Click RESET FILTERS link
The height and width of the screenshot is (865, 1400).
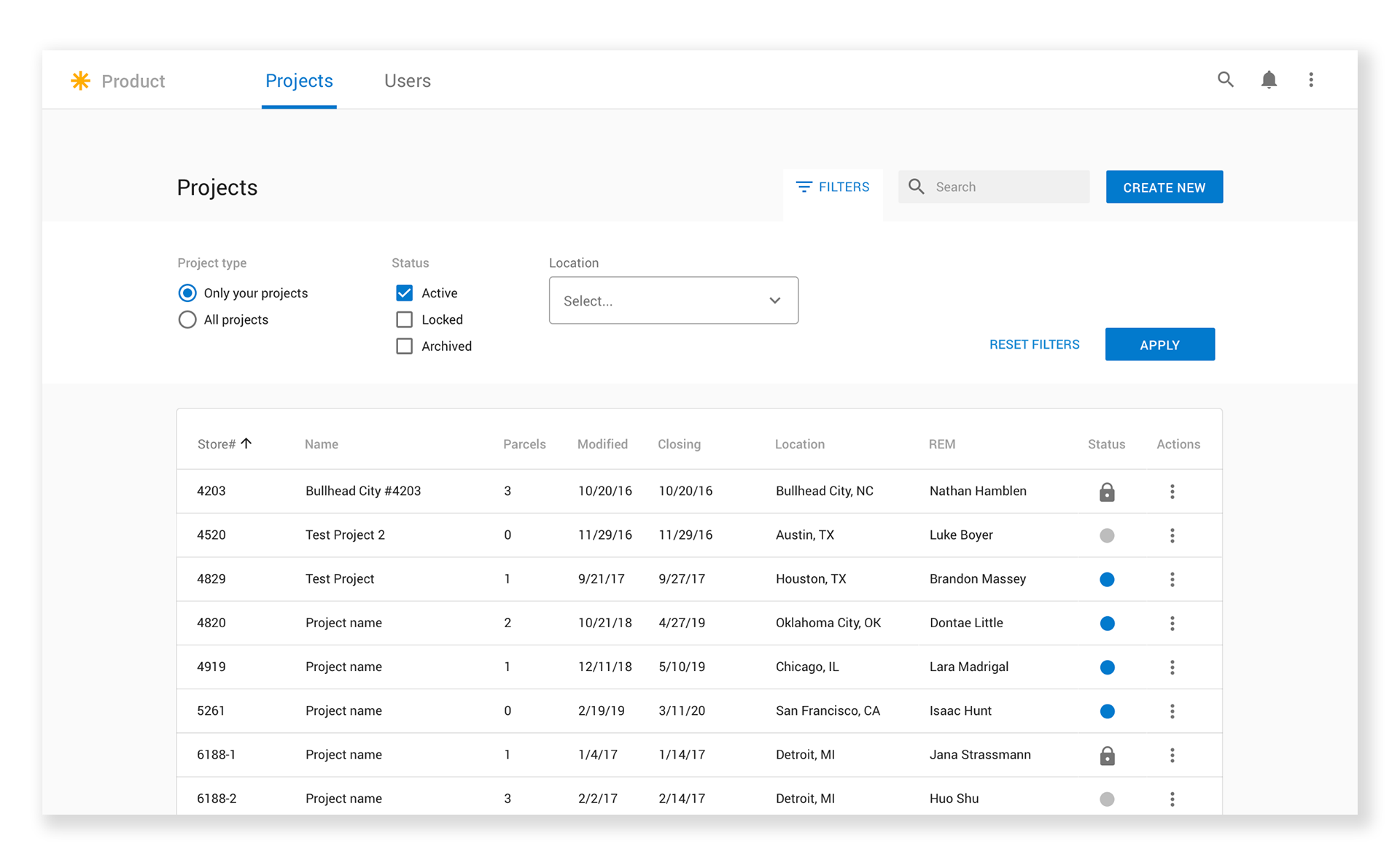pyautogui.click(x=1034, y=344)
